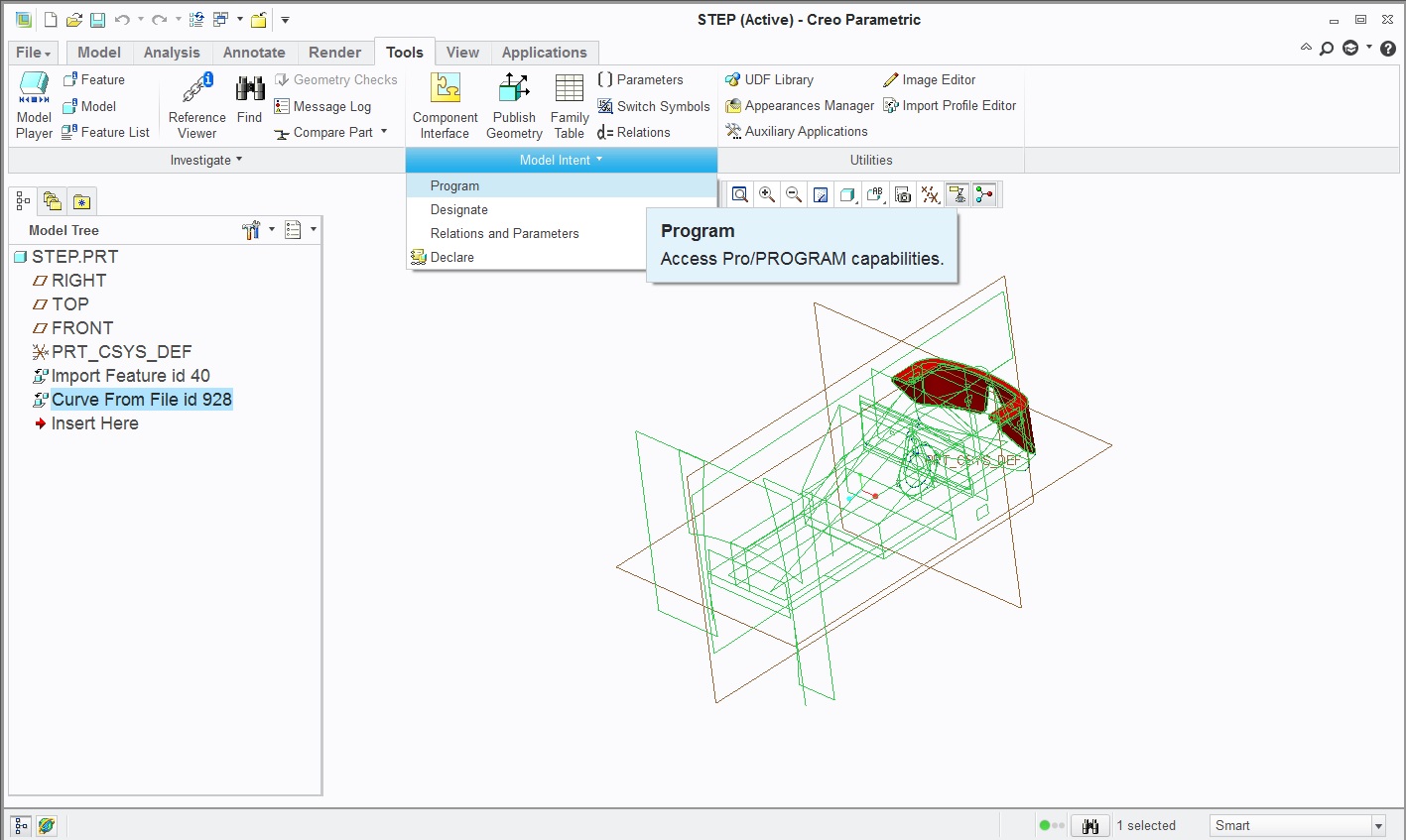Viewport: 1406px width, 840px height.
Task: Open the Import Profile Editor
Action: coord(950,105)
